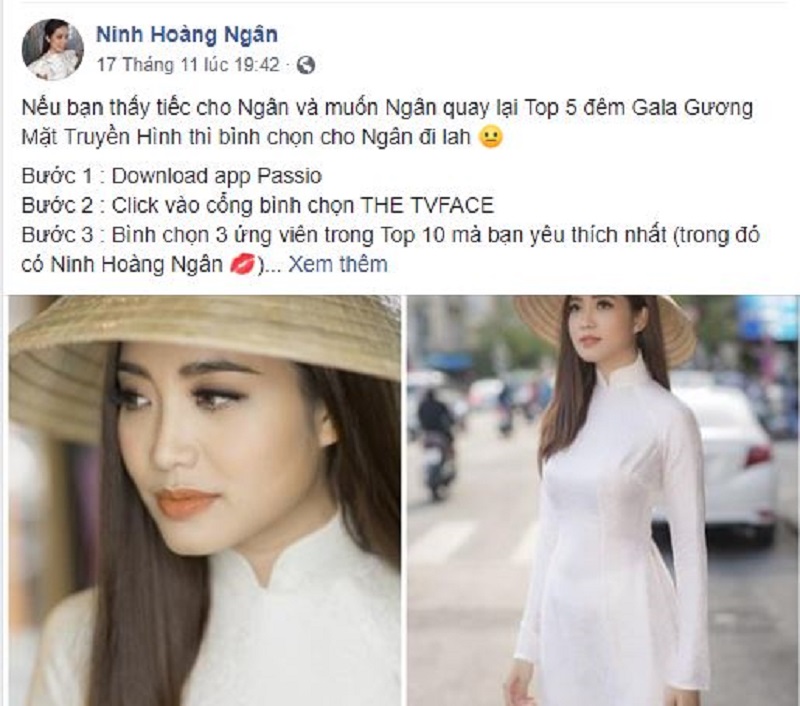Click the globe public privacy icon
This screenshot has height=706, width=800.
(305, 65)
